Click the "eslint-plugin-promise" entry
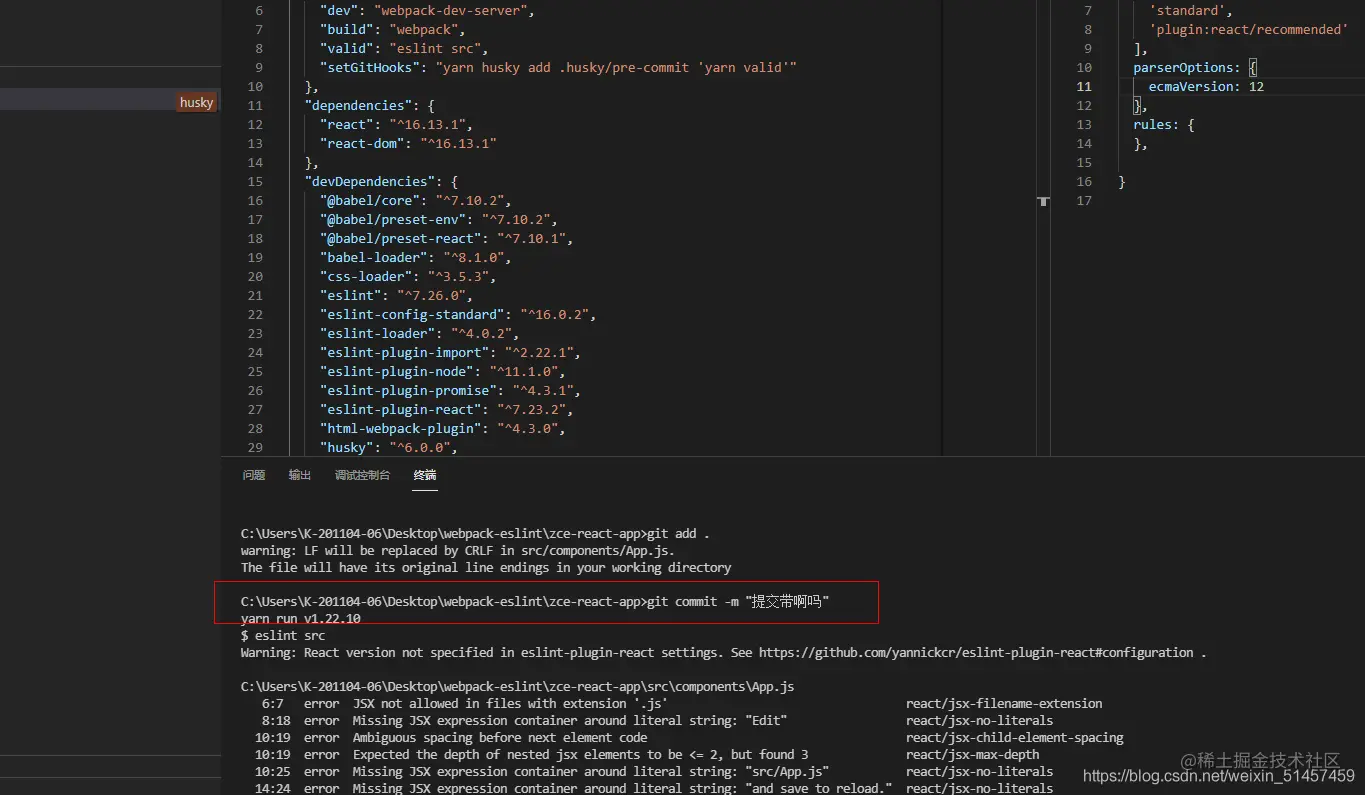Screen dimensions: 1365x795 pos(450,391)
